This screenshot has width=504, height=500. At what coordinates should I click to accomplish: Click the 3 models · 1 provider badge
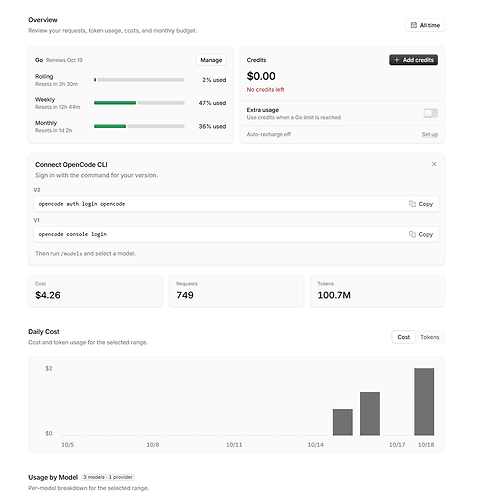(x=108, y=477)
